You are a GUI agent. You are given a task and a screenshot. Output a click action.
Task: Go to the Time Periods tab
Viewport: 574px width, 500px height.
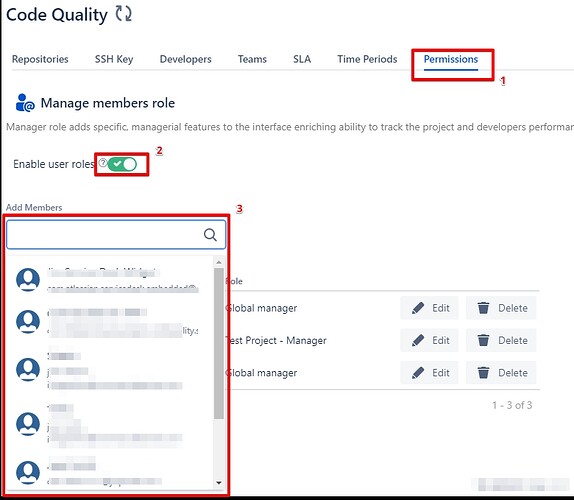point(367,59)
